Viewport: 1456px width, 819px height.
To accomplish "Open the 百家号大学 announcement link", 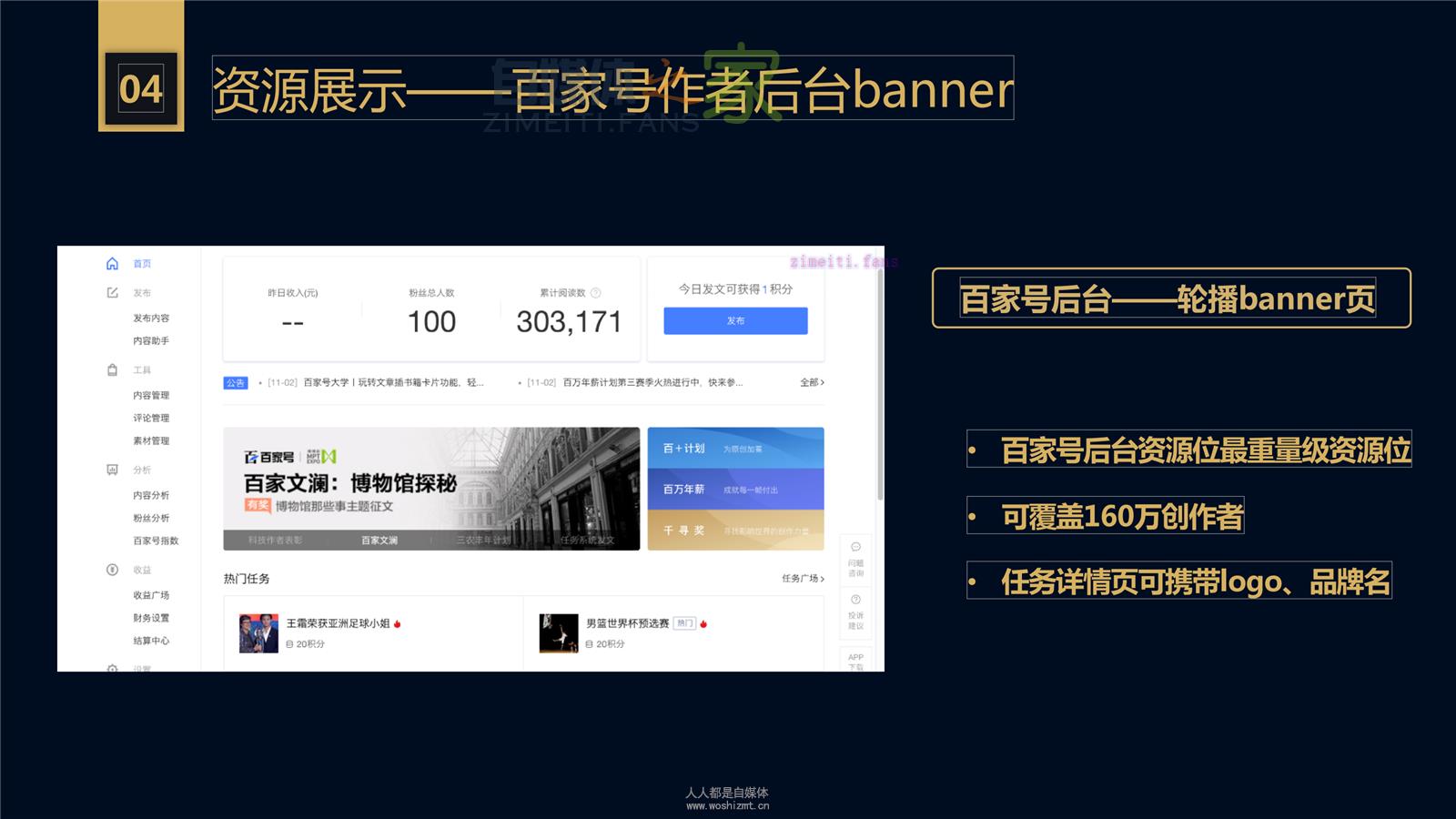I will (x=393, y=383).
